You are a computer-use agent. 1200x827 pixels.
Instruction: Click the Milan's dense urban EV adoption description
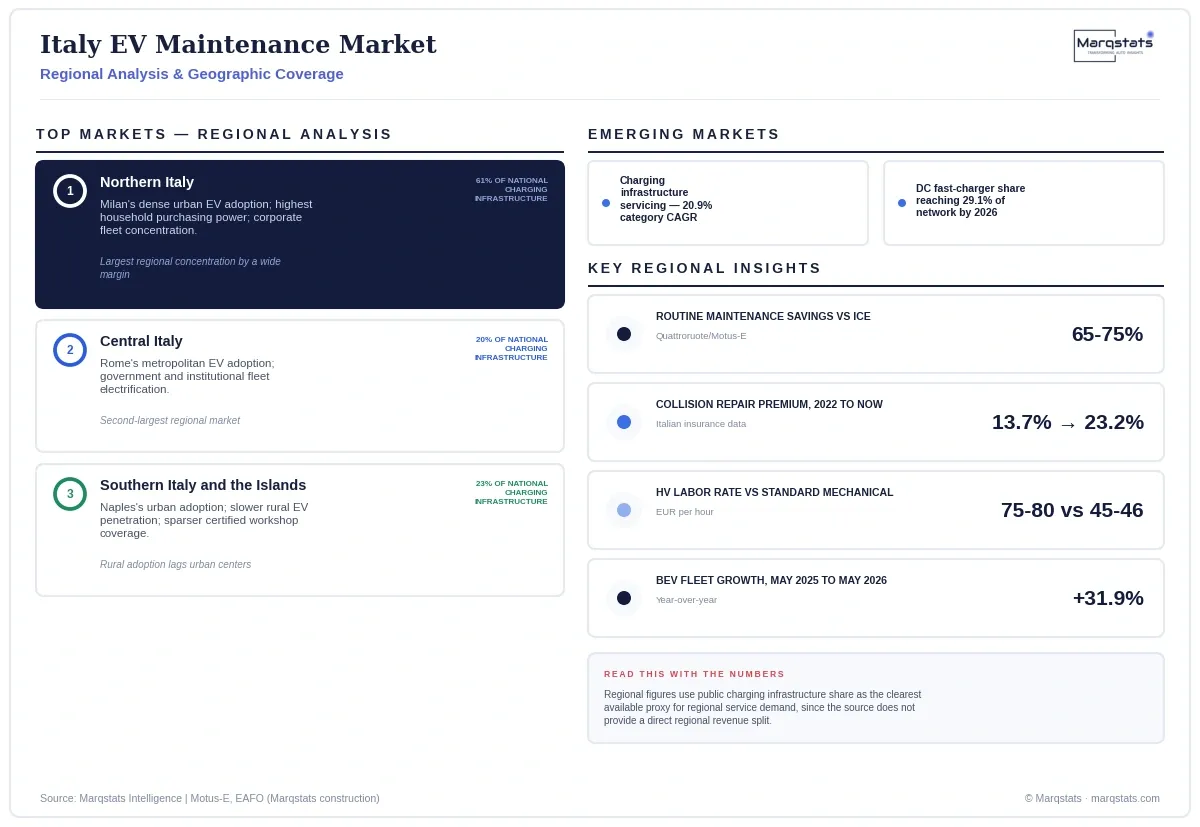(206, 217)
